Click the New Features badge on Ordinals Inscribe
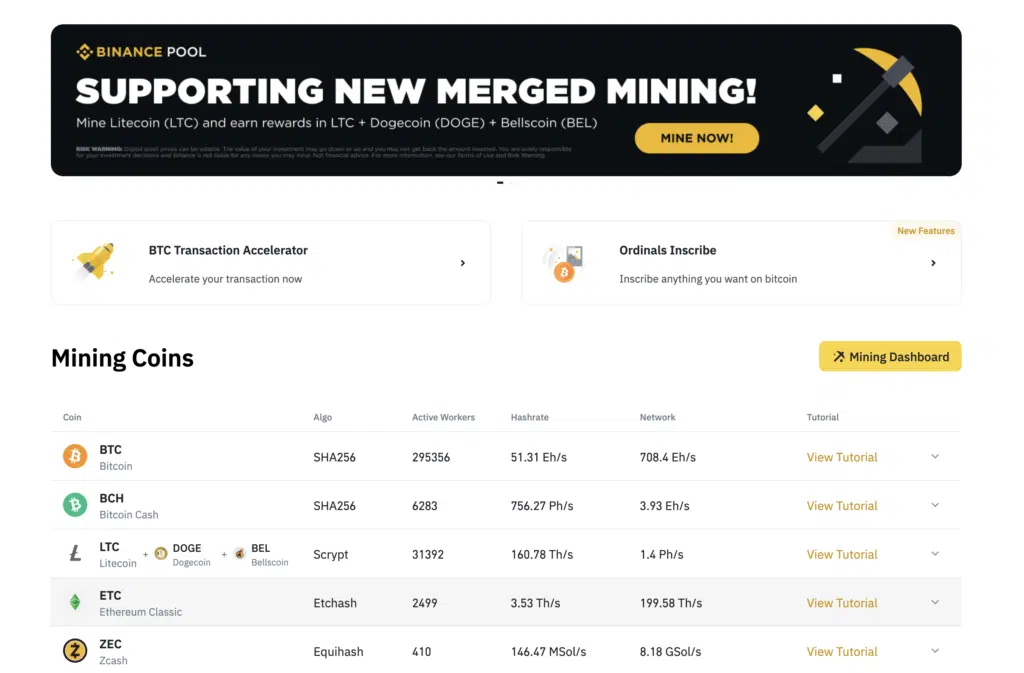Image resolution: width=1024 pixels, height=673 pixels. pyautogui.click(x=925, y=230)
